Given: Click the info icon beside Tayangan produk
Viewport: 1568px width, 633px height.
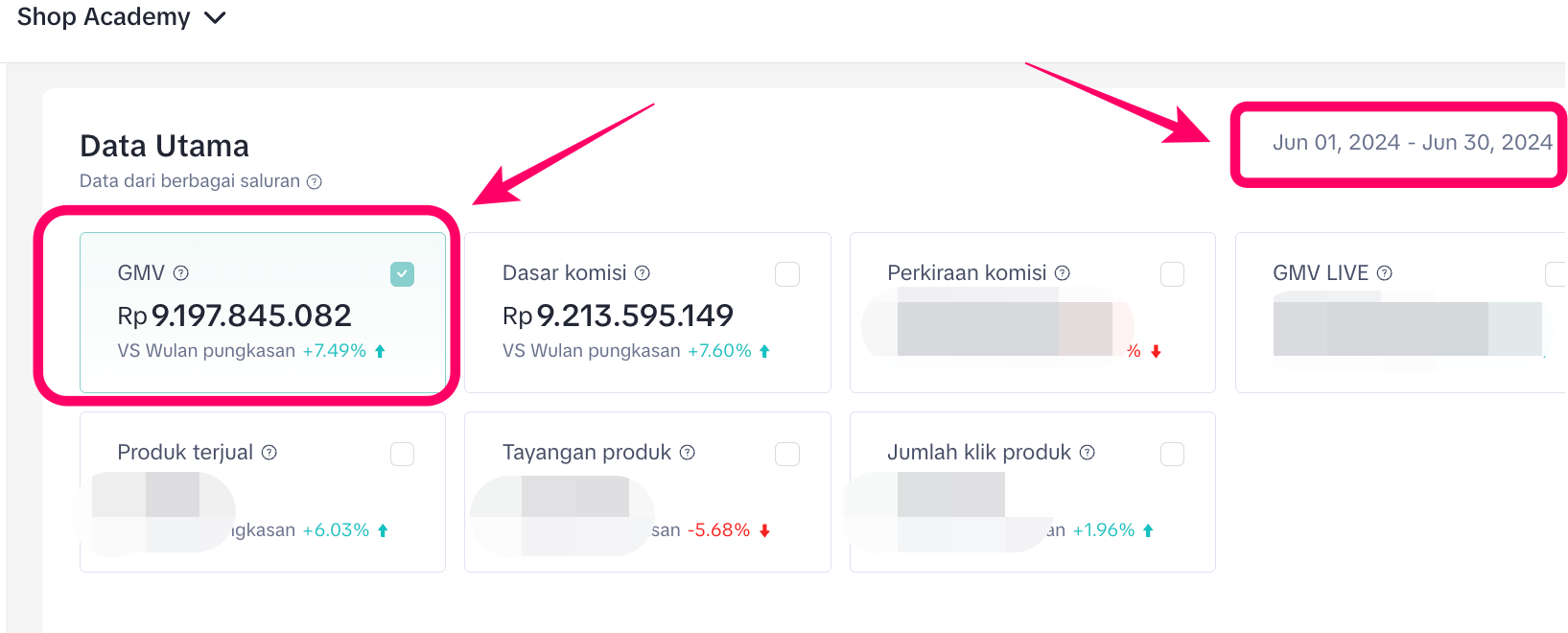Looking at the screenshot, I should point(688,453).
